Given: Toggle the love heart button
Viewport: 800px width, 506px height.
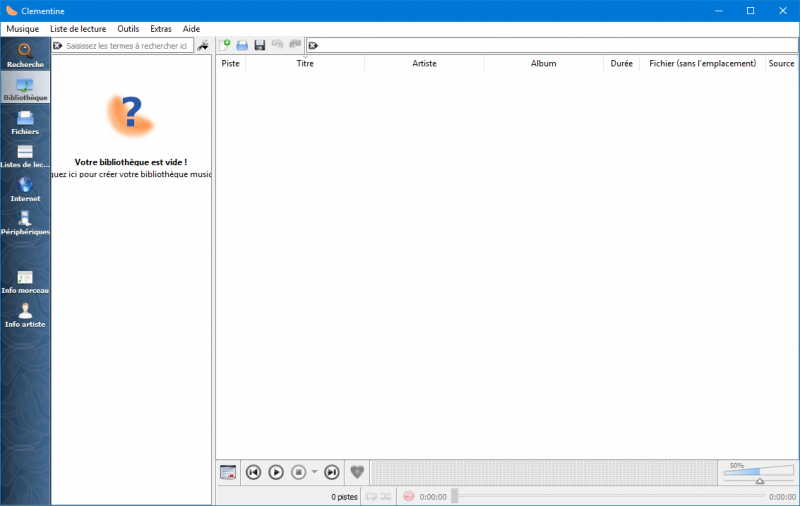Looking at the screenshot, I should tap(357, 472).
